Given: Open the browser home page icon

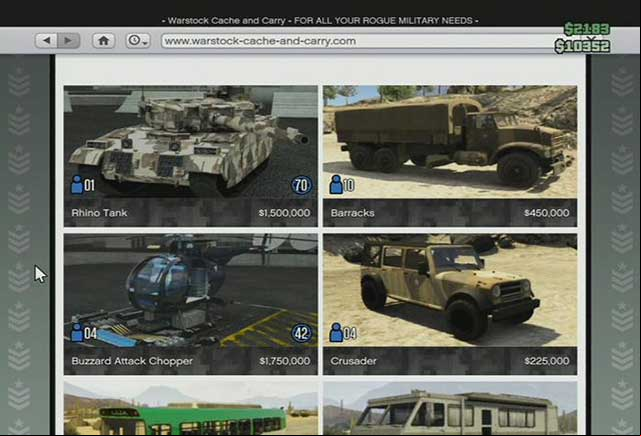Looking at the screenshot, I should (x=103, y=41).
